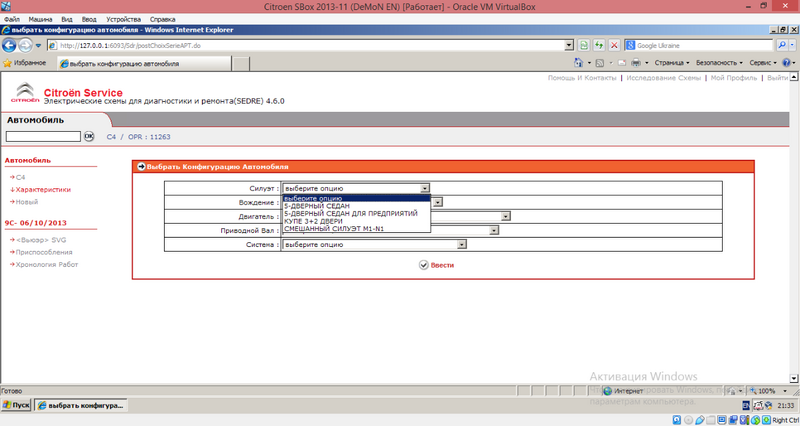Click the vehicle search input field
Screen dimensions: 800x426
click(x=42, y=136)
